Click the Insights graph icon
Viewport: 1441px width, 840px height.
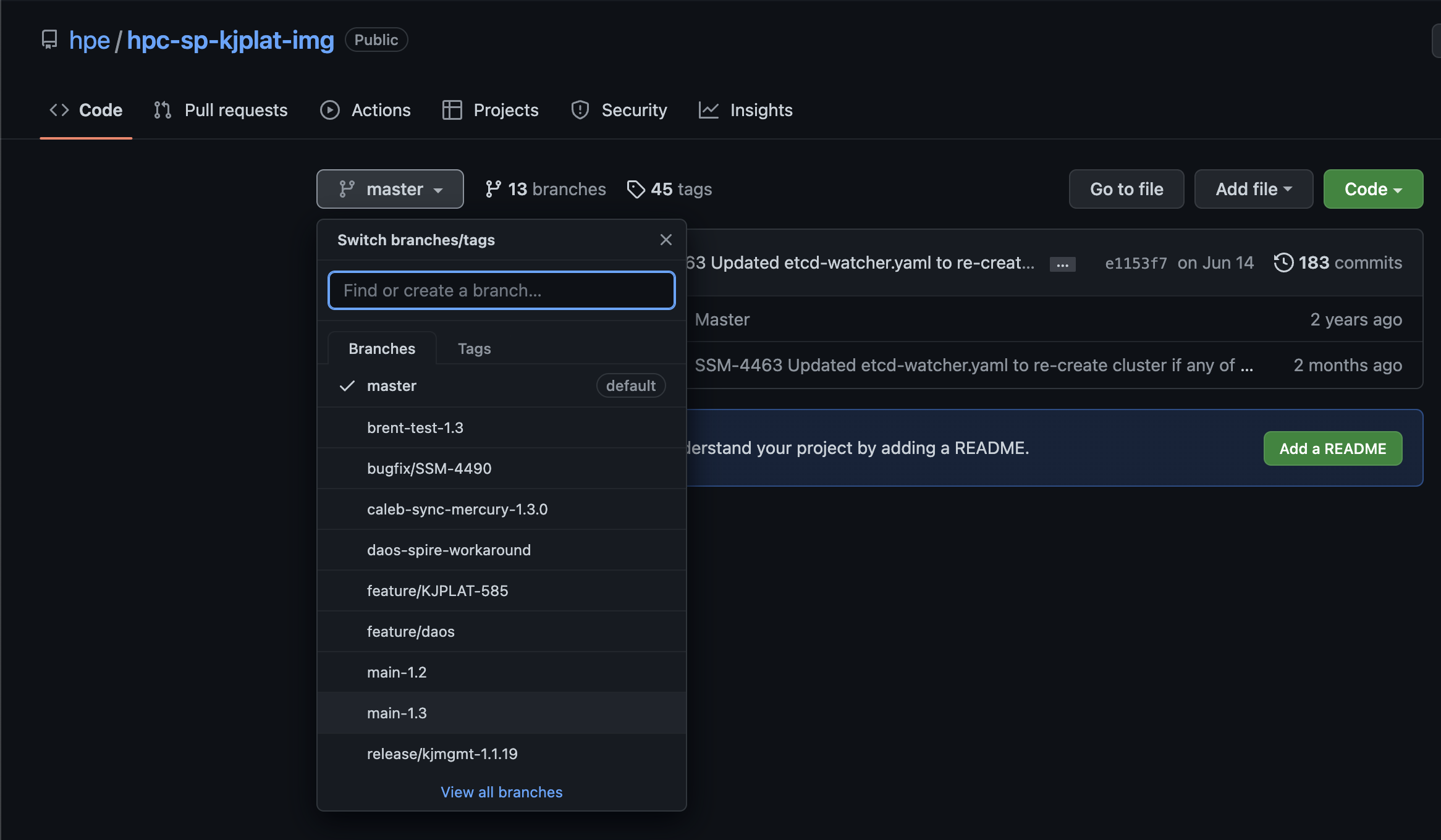click(709, 110)
